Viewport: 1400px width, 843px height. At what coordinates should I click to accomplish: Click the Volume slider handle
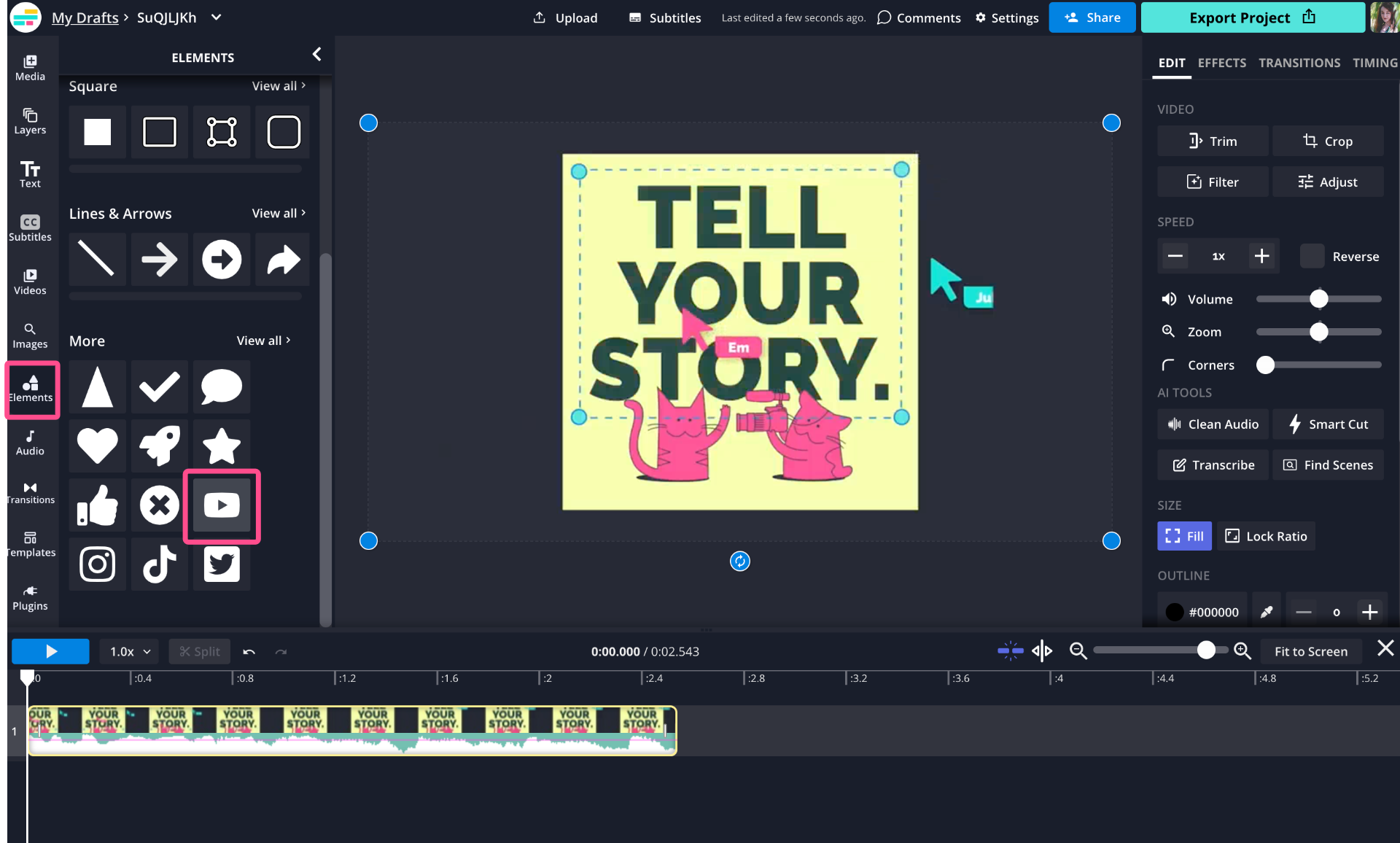1318,299
